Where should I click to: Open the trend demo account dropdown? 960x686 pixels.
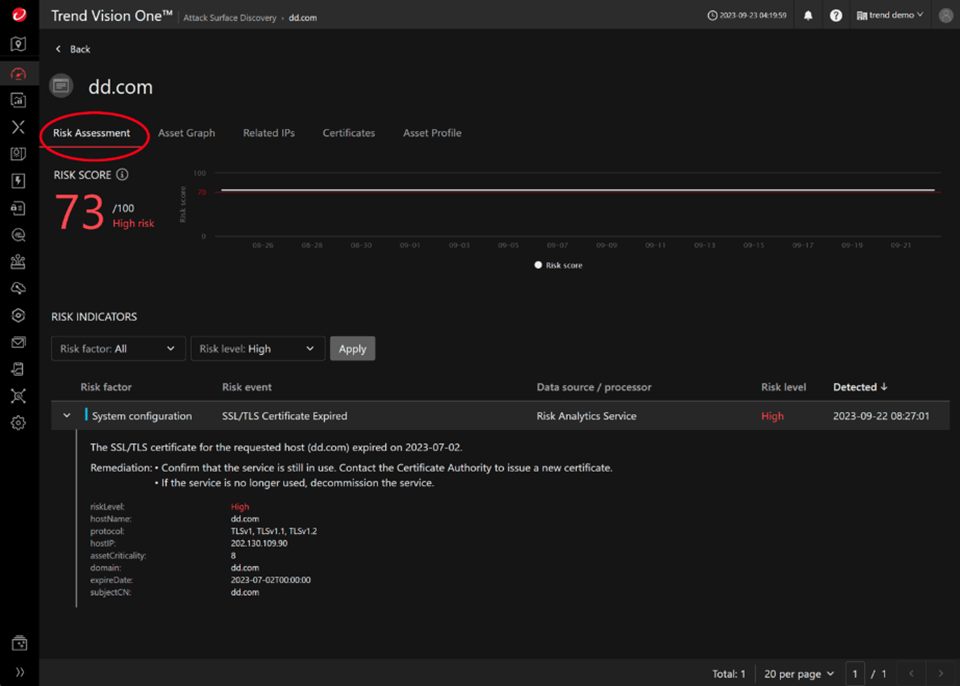pyautogui.click(x=890, y=15)
